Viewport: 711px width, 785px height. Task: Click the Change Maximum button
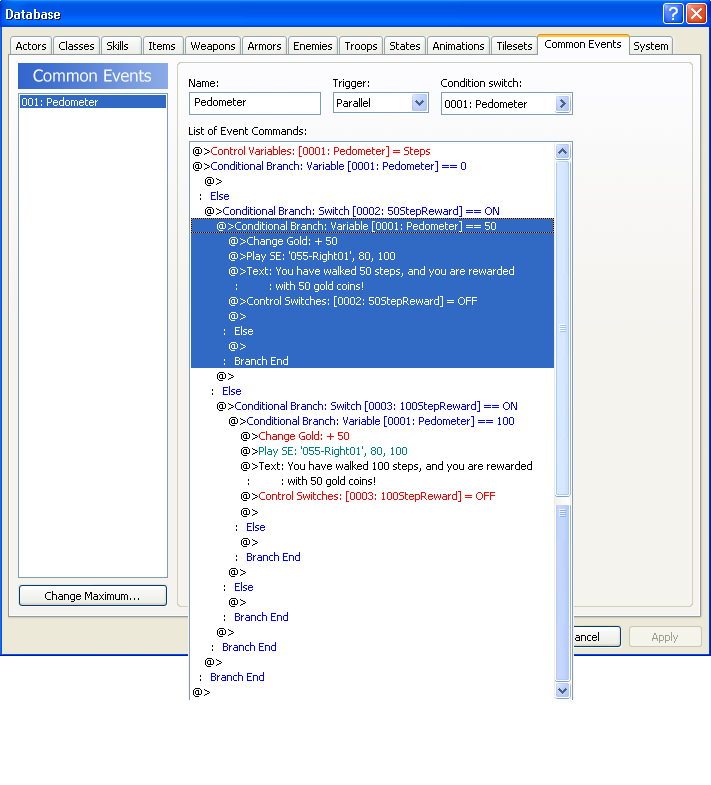(x=93, y=596)
